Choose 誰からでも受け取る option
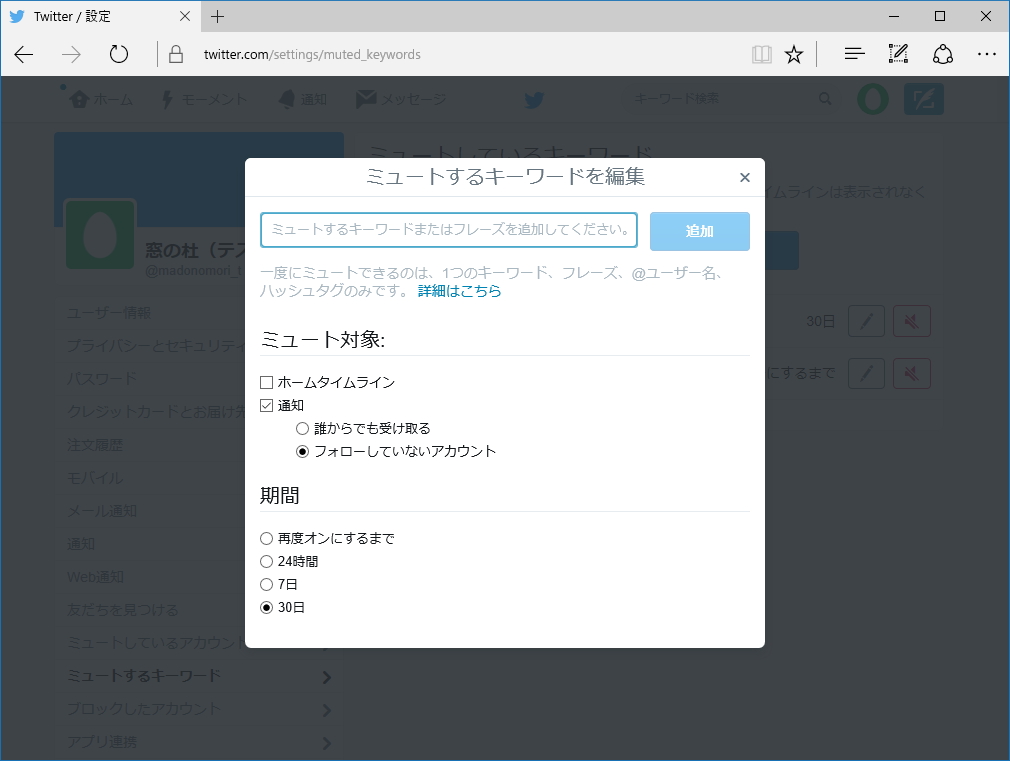Viewport: 1010px width, 761px height. click(x=301, y=428)
